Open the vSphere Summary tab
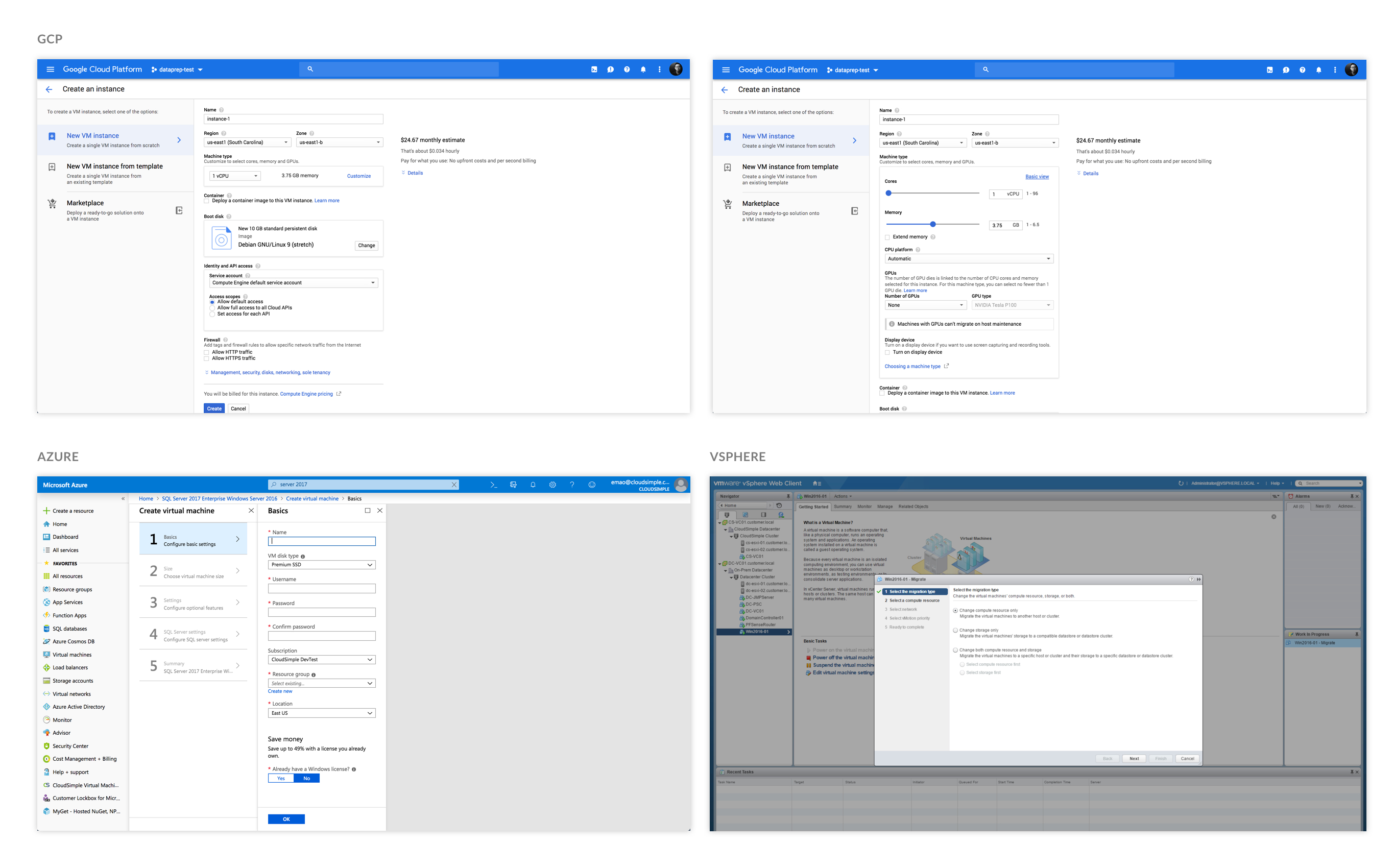The height and width of the screenshot is (868, 1394). coord(842,507)
